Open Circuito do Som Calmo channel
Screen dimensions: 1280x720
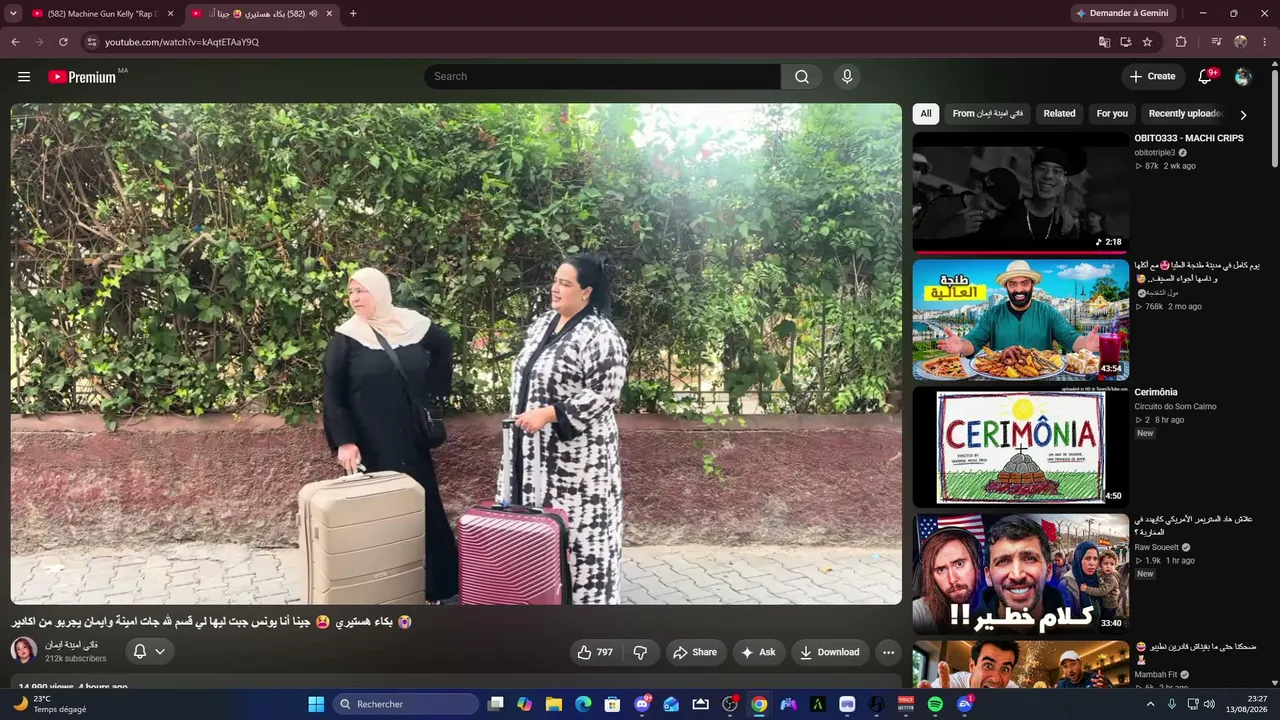coord(1175,407)
